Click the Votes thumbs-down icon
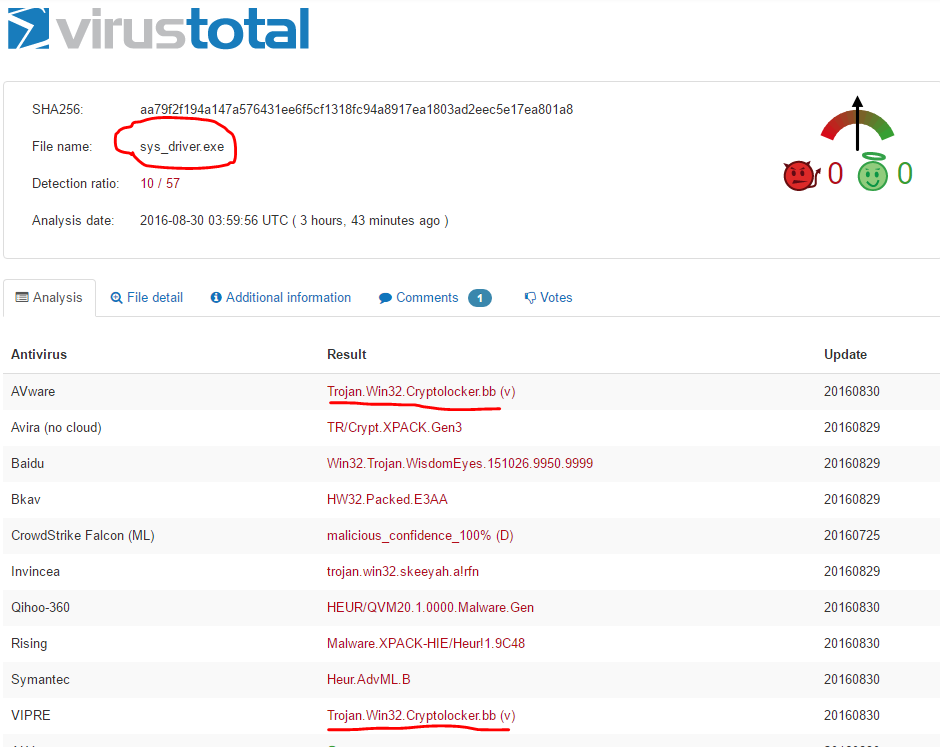Screen dimensions: 940x747 pos(530,298)
